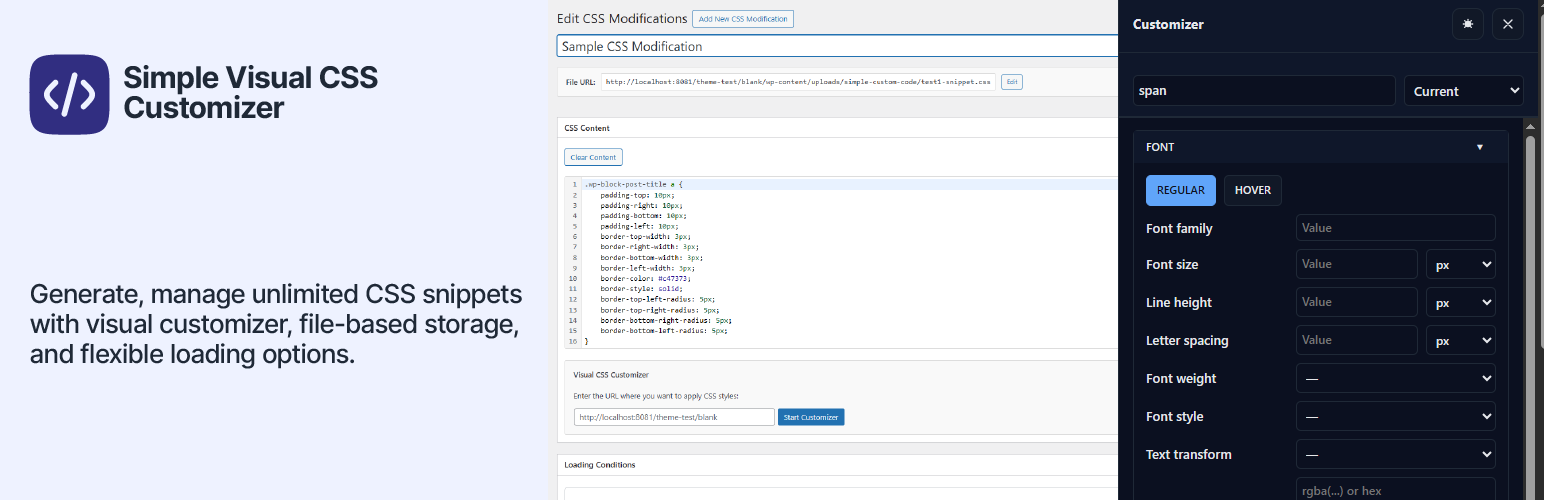
Task: Click the Font family value field
Action: pyautogui.click(x=1396, y=228)
